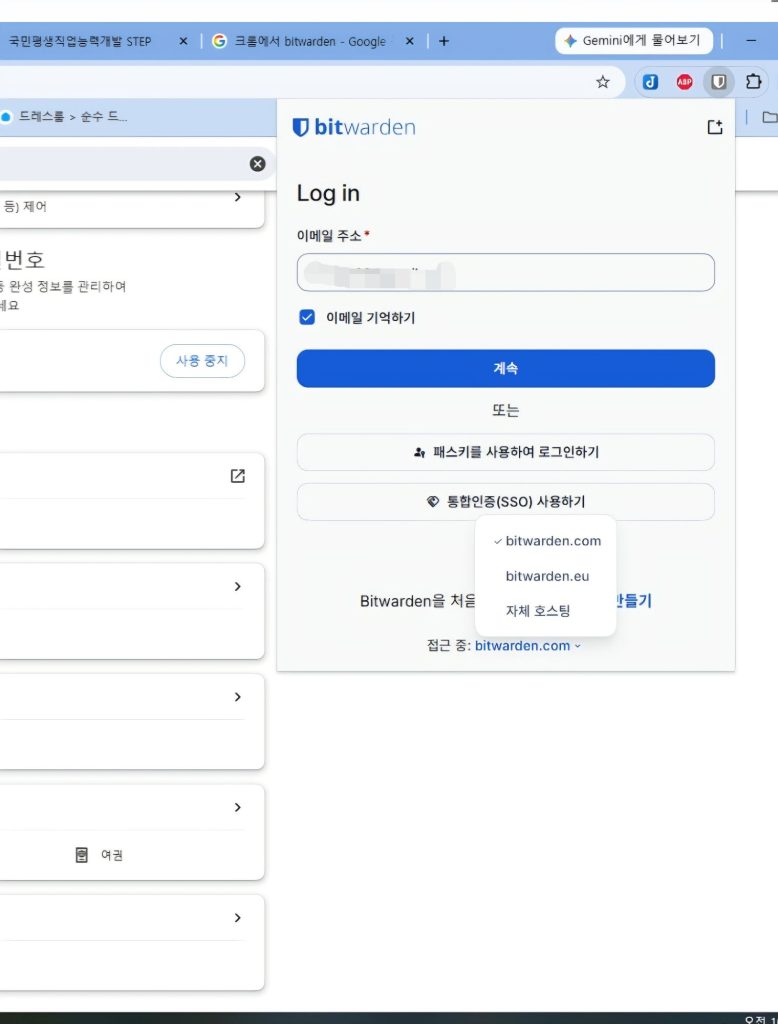Close the 국민평생직업능력개발 STEP tab
Screen dimensions: 778x1024
tap(184, 41)
